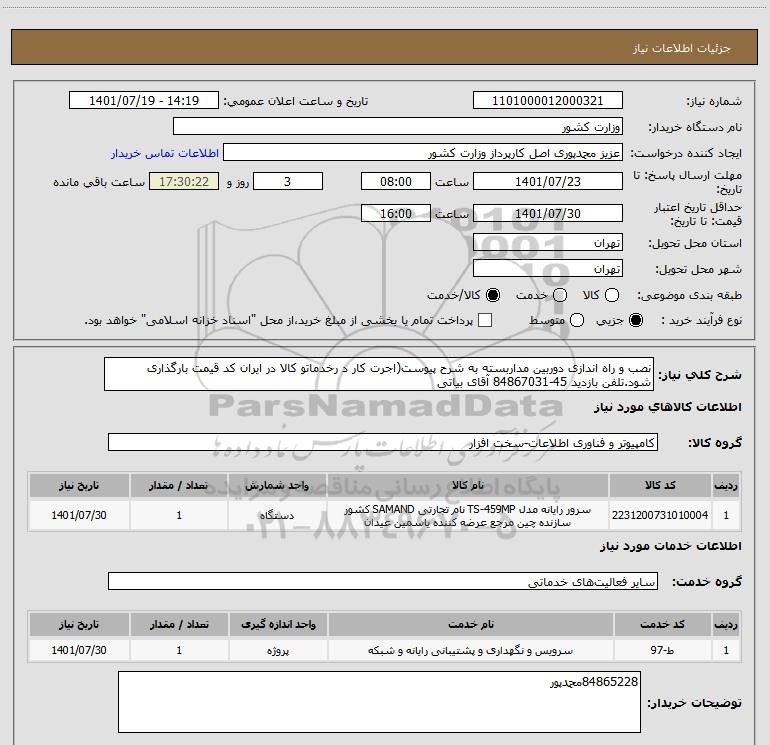770x745 pixels.
Task: Click the goods name cell TS-459MP SAMAND
Action: (x=468, y=515)
